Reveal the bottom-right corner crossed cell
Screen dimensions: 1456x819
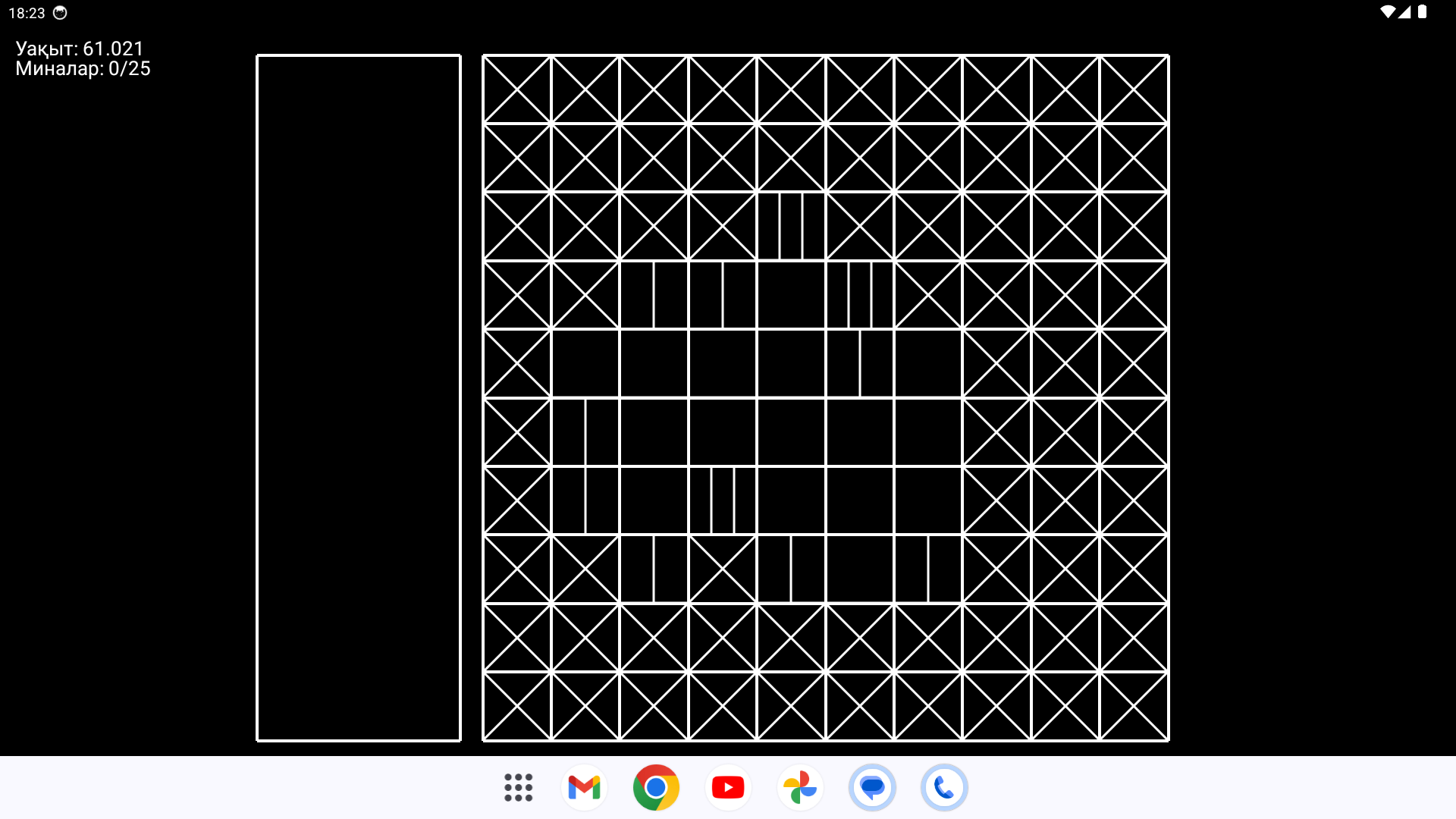[x=1134, y=706]
